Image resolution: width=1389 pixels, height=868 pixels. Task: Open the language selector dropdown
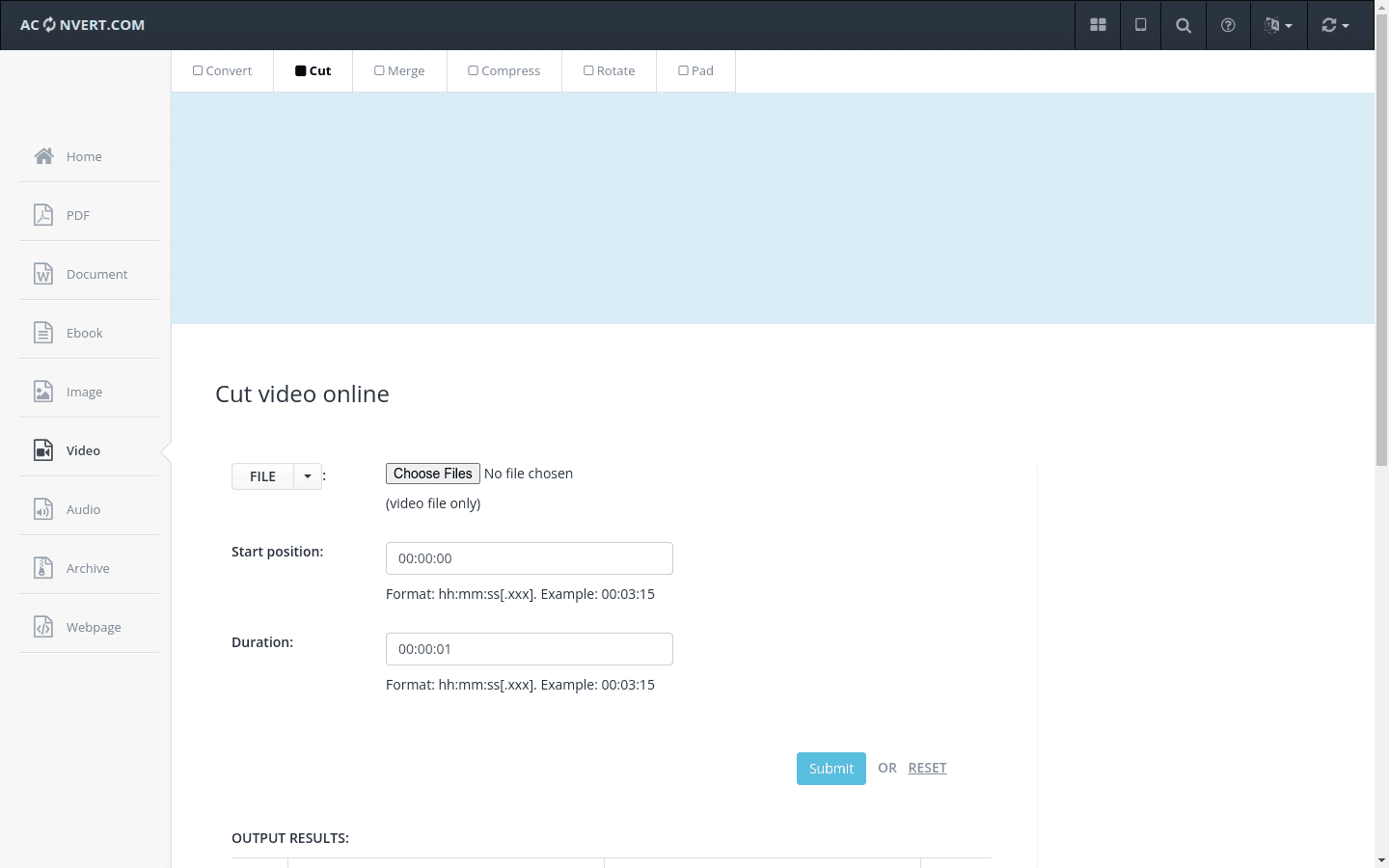click(x=1278, y=25)
